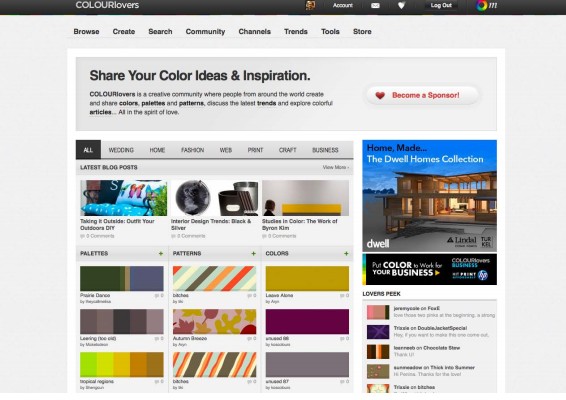This screenshot has height=400, width=566.
Task: Switch to the PRINT tab
Action: (255, 150)
